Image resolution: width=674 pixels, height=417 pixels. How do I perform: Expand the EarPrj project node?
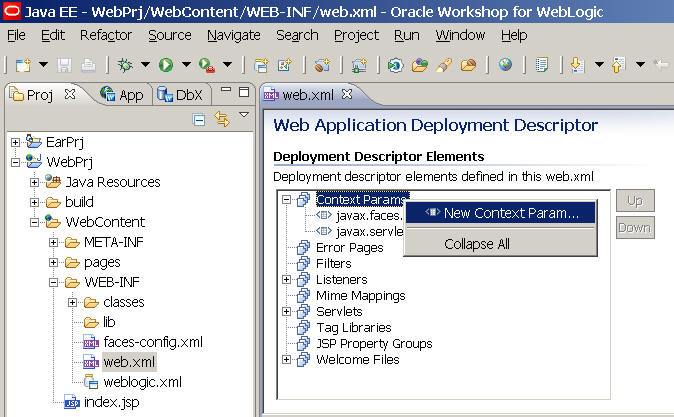[15, 142]
